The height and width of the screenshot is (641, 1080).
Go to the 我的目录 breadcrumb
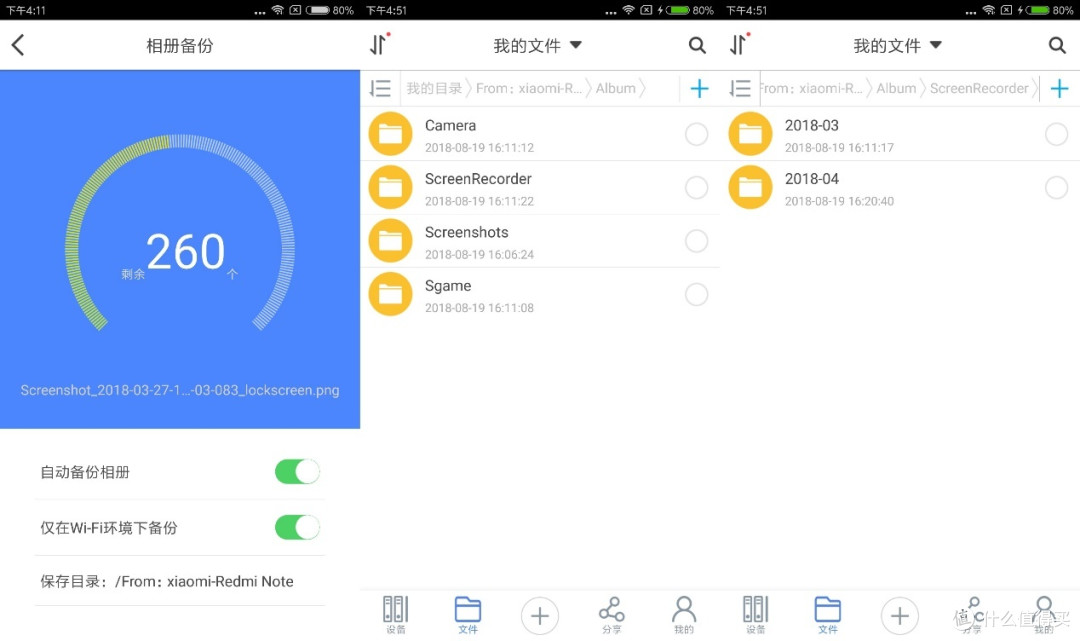coord(434,88)
